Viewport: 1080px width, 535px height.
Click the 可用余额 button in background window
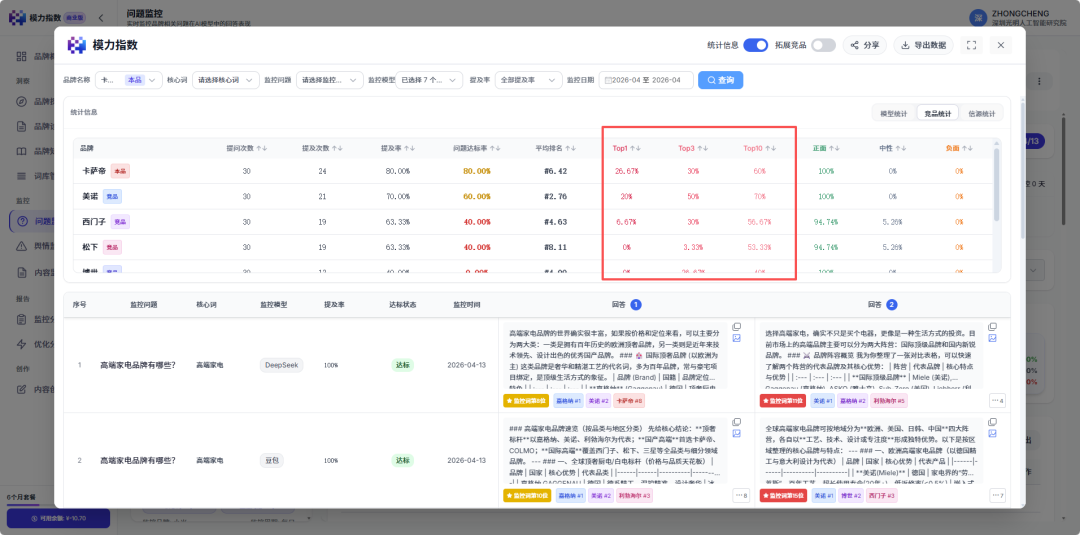pos(58,518)
